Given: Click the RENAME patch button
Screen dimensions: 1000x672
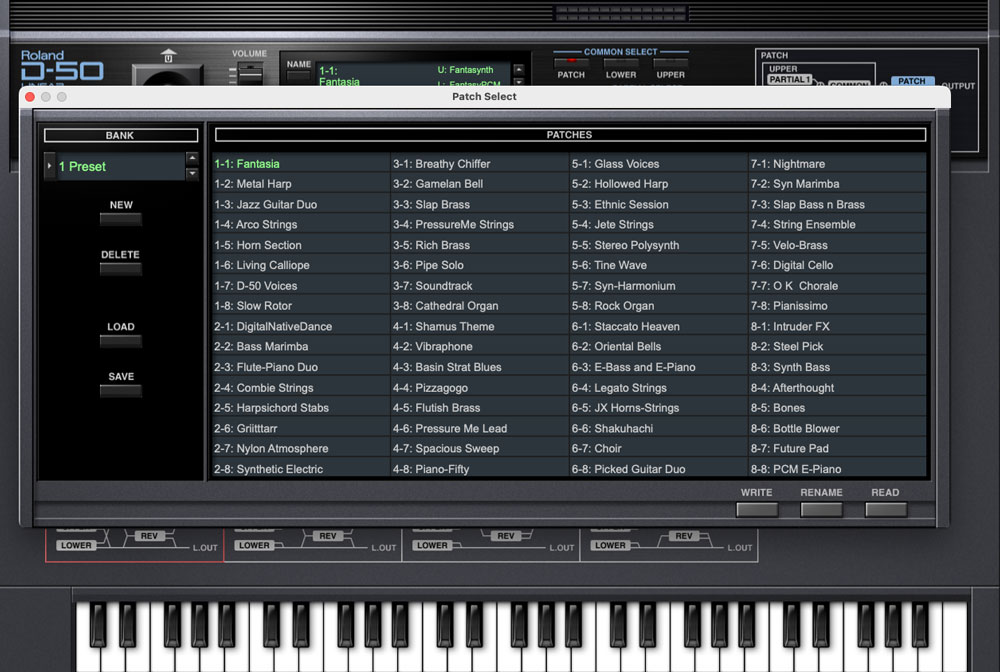Looking at the screenshot, I should pos(821,509).
